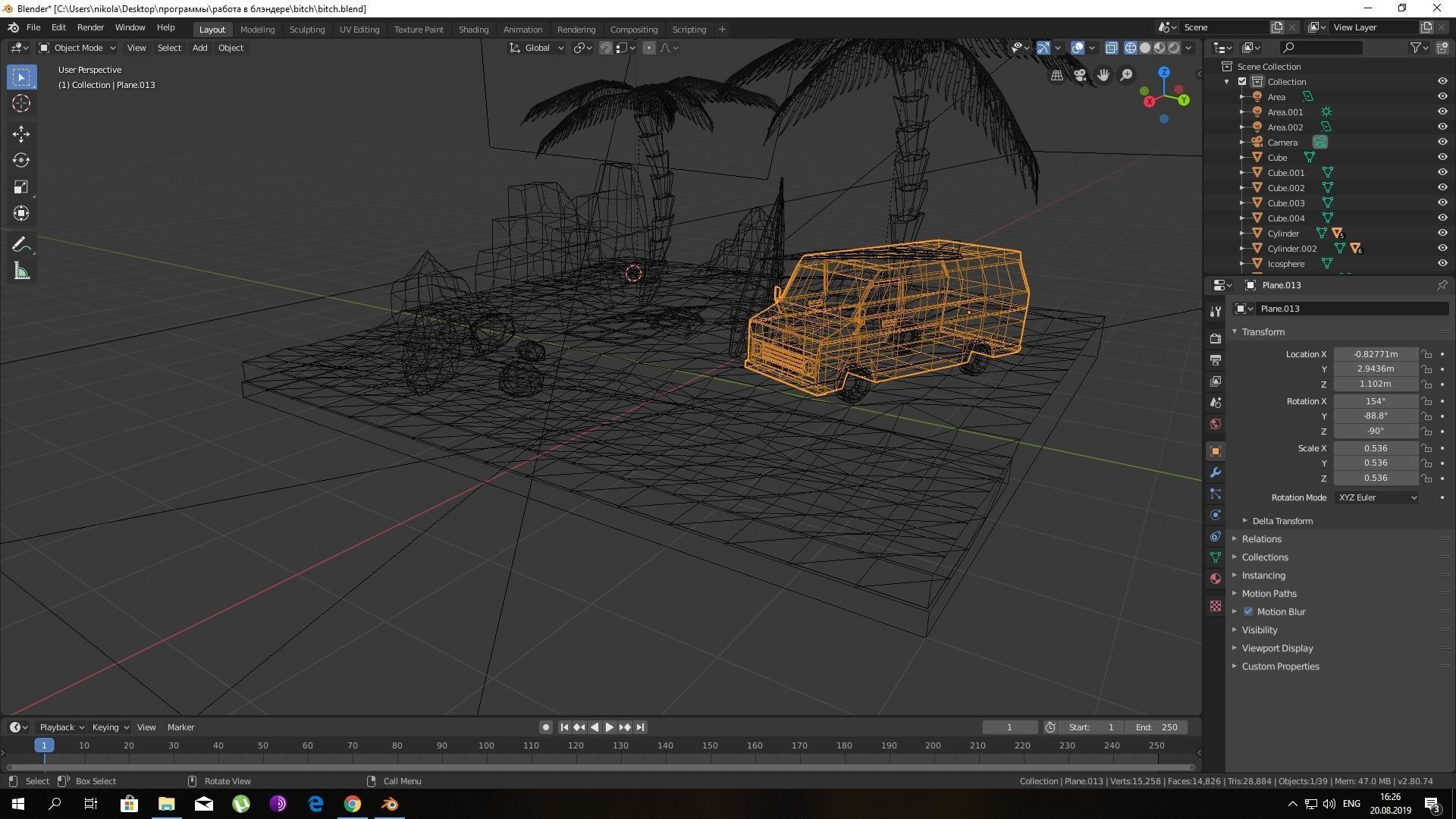Click the object name field Plane.013

pyautogui.click(x=1353, y=309)
